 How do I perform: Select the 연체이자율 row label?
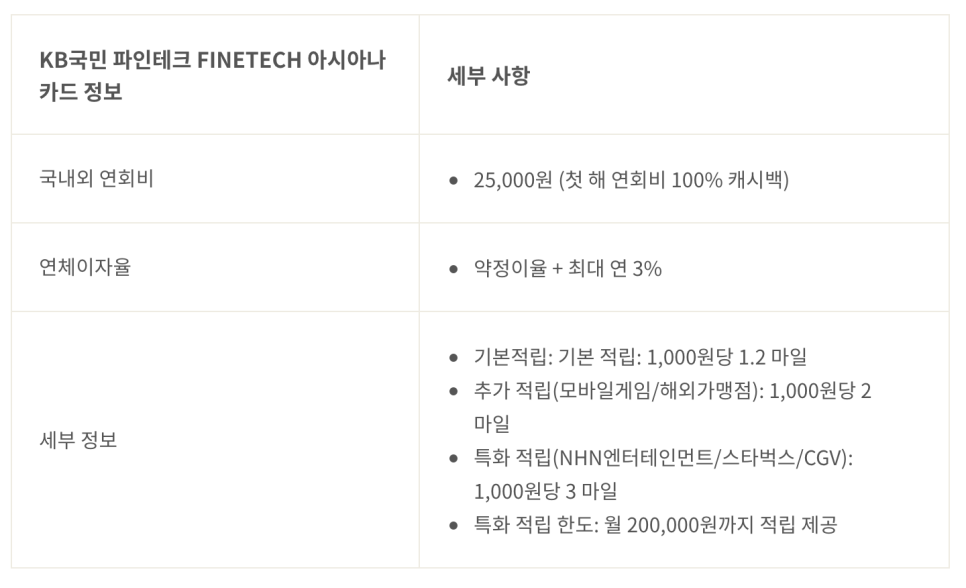pos(85,267)
